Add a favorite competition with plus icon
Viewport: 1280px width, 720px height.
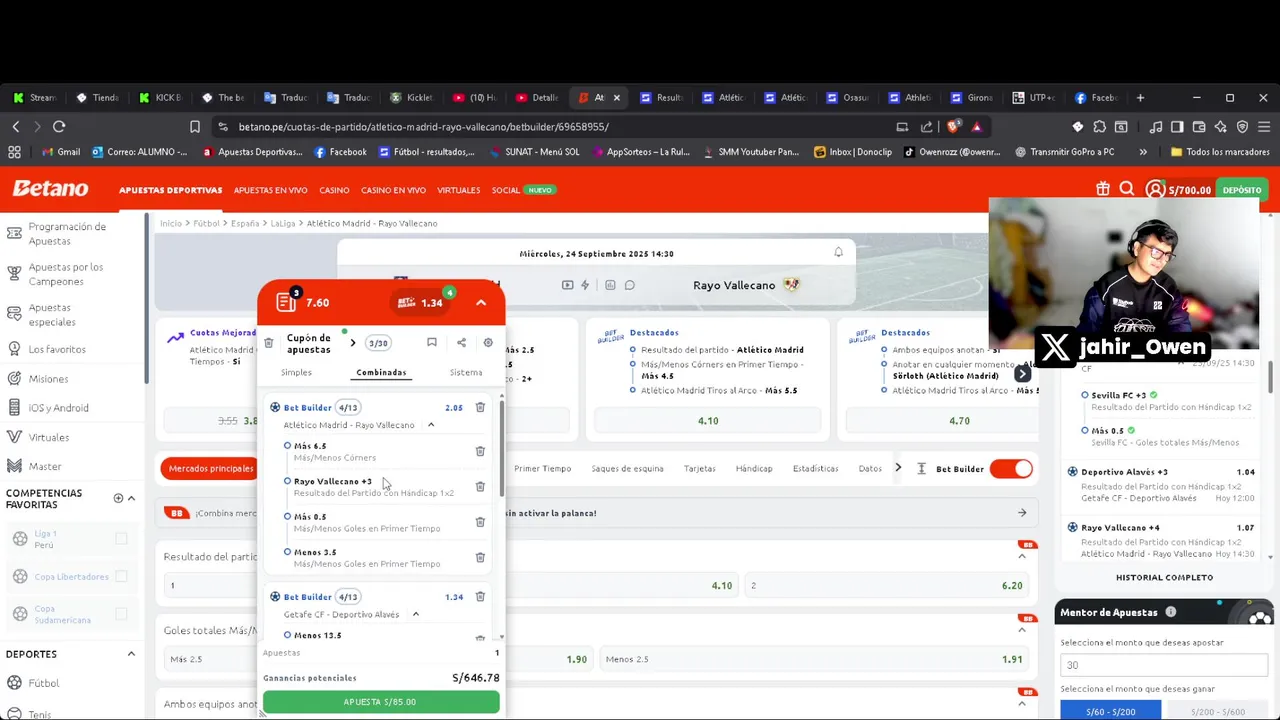[x=118, y=498]
